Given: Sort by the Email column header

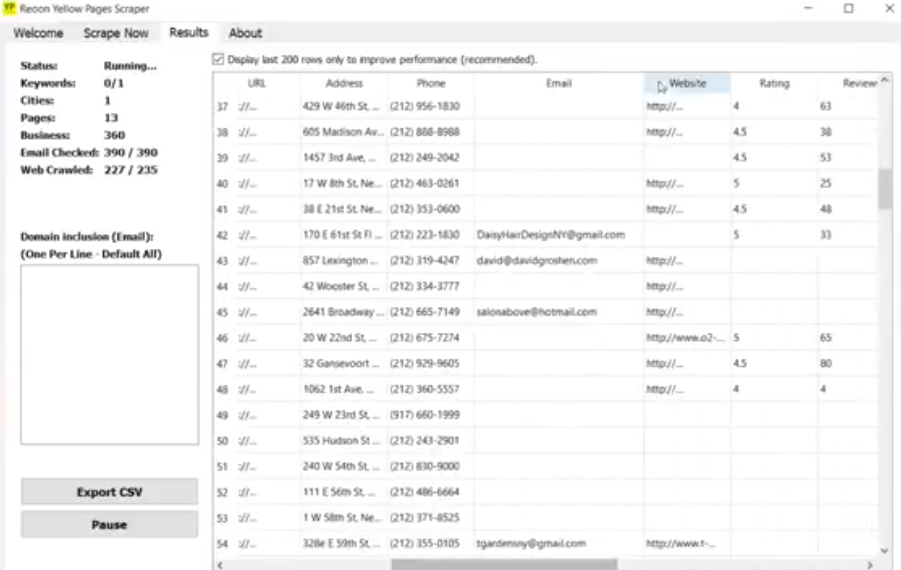Looking at the screenshot, I should tap(558, 84).
